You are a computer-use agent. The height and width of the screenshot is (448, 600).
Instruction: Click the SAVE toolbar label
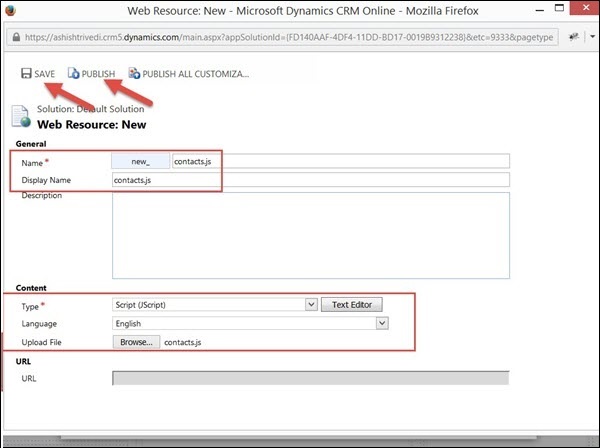click(x=44, y=74)
